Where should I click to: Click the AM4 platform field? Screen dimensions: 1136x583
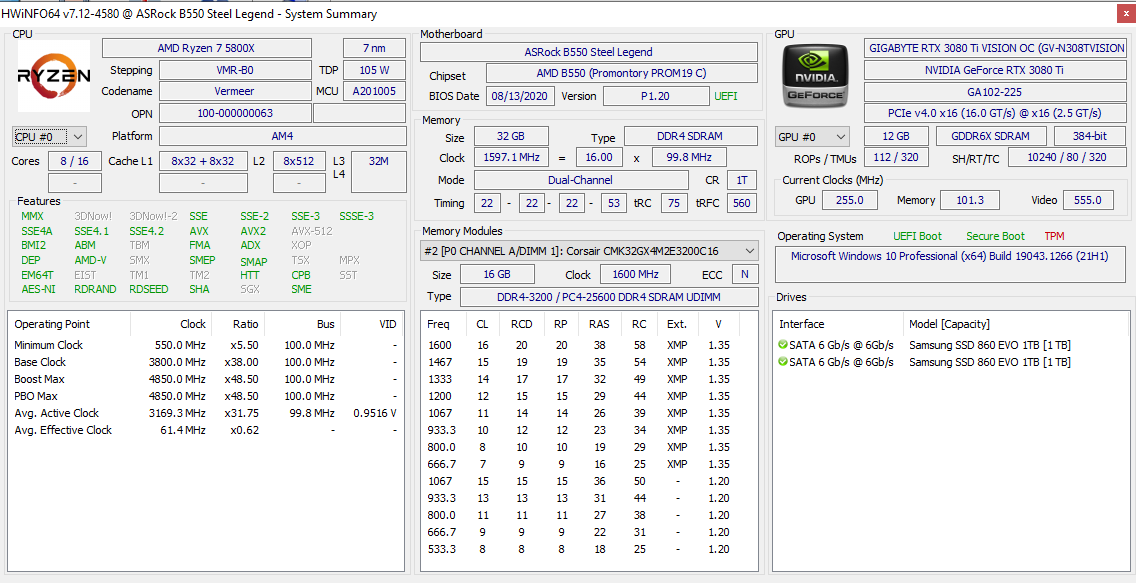pyautogui.click(x=283, y=136)
